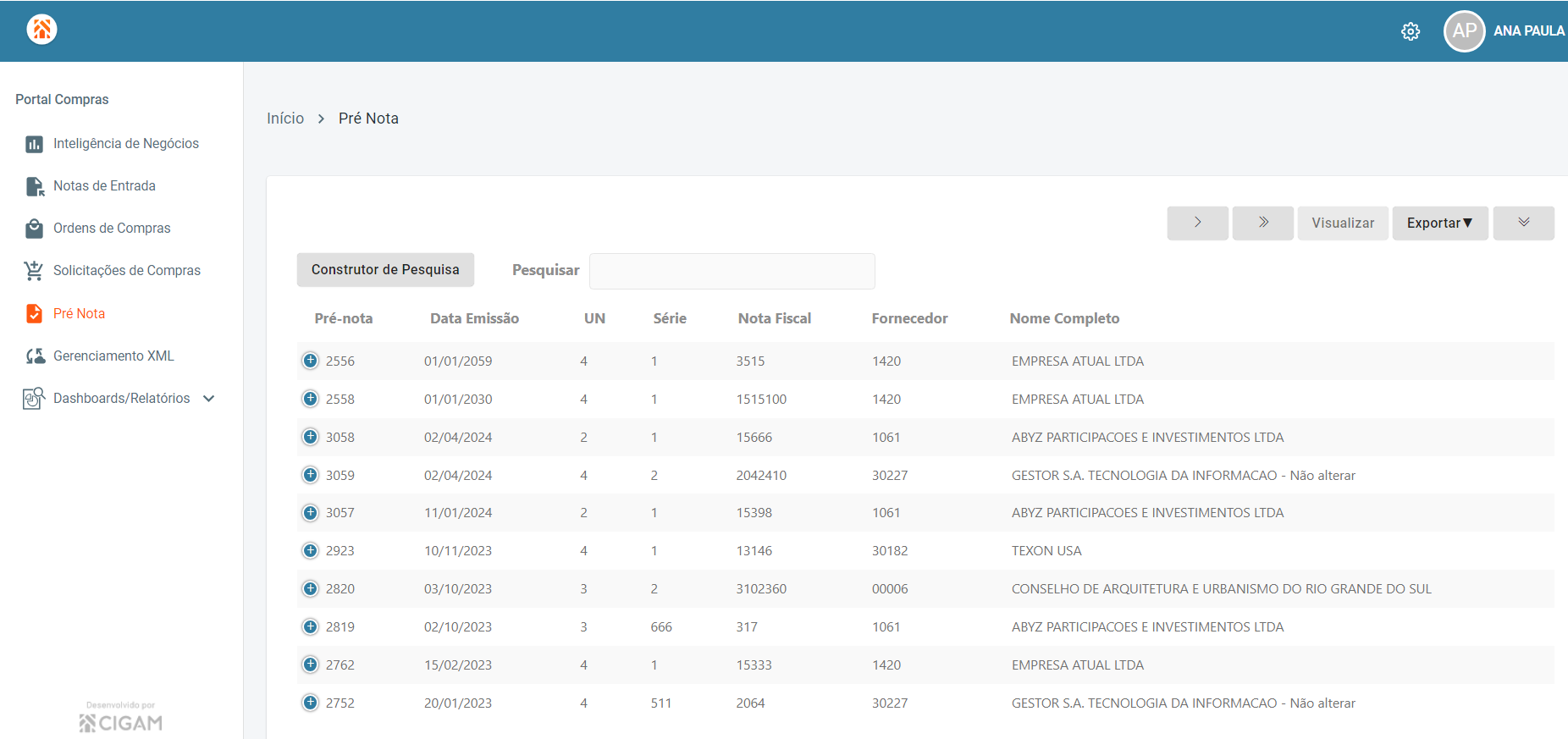Click CONSELHO DE ARQUITETURA E URBANISMO name
Viewport: 1568px width, 739px height.
[x=1222, y=589]
